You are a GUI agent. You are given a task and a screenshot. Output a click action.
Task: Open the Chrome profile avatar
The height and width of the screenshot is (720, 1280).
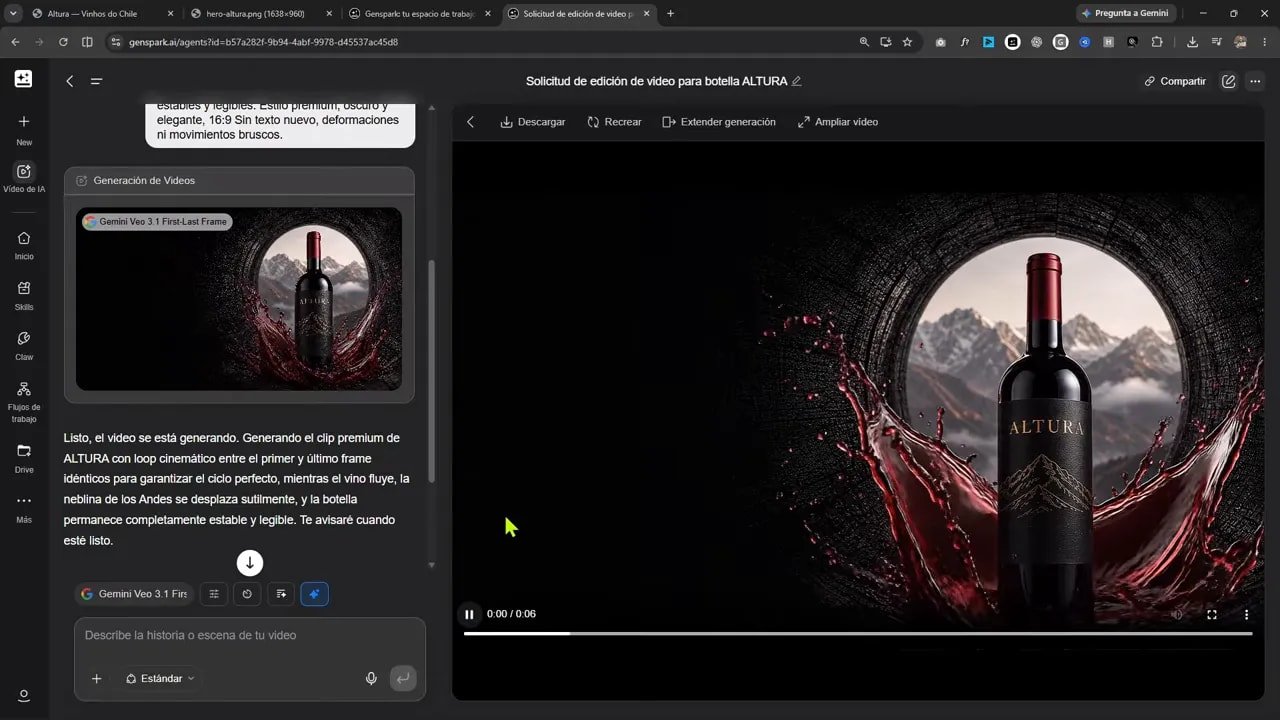(1241, 42)
